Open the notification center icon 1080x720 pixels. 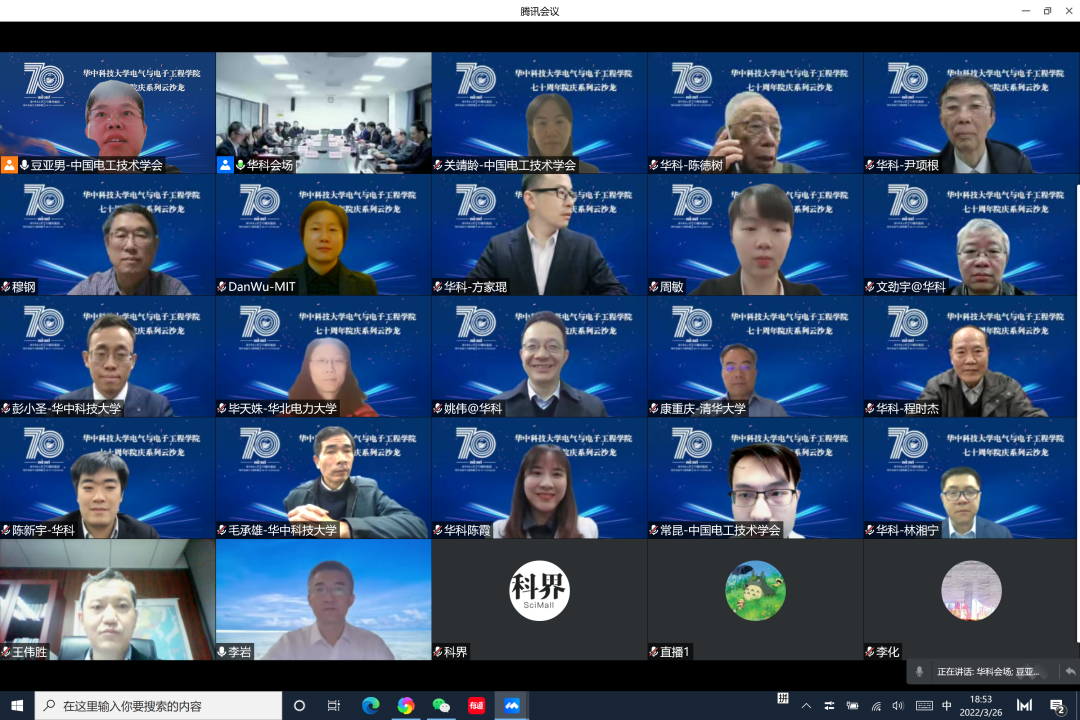point(1057,706)
